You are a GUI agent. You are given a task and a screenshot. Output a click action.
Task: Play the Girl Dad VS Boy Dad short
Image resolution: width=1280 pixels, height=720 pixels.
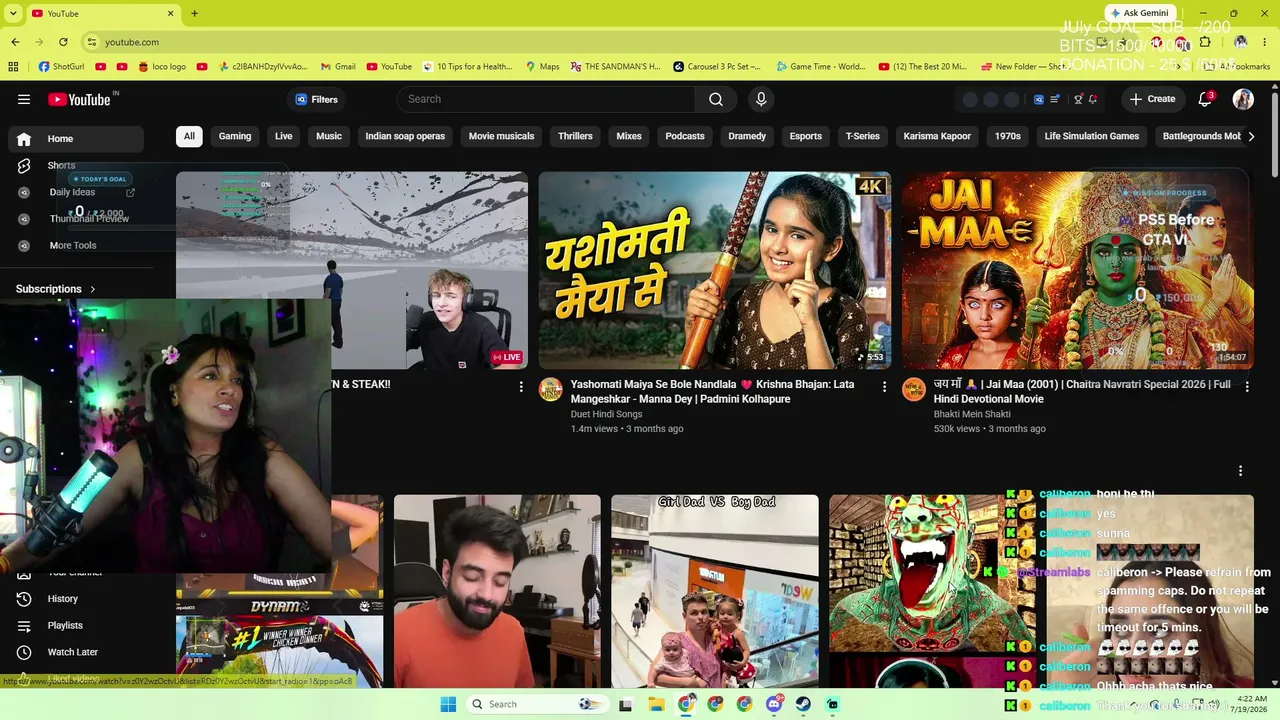(x=715, y=590)
